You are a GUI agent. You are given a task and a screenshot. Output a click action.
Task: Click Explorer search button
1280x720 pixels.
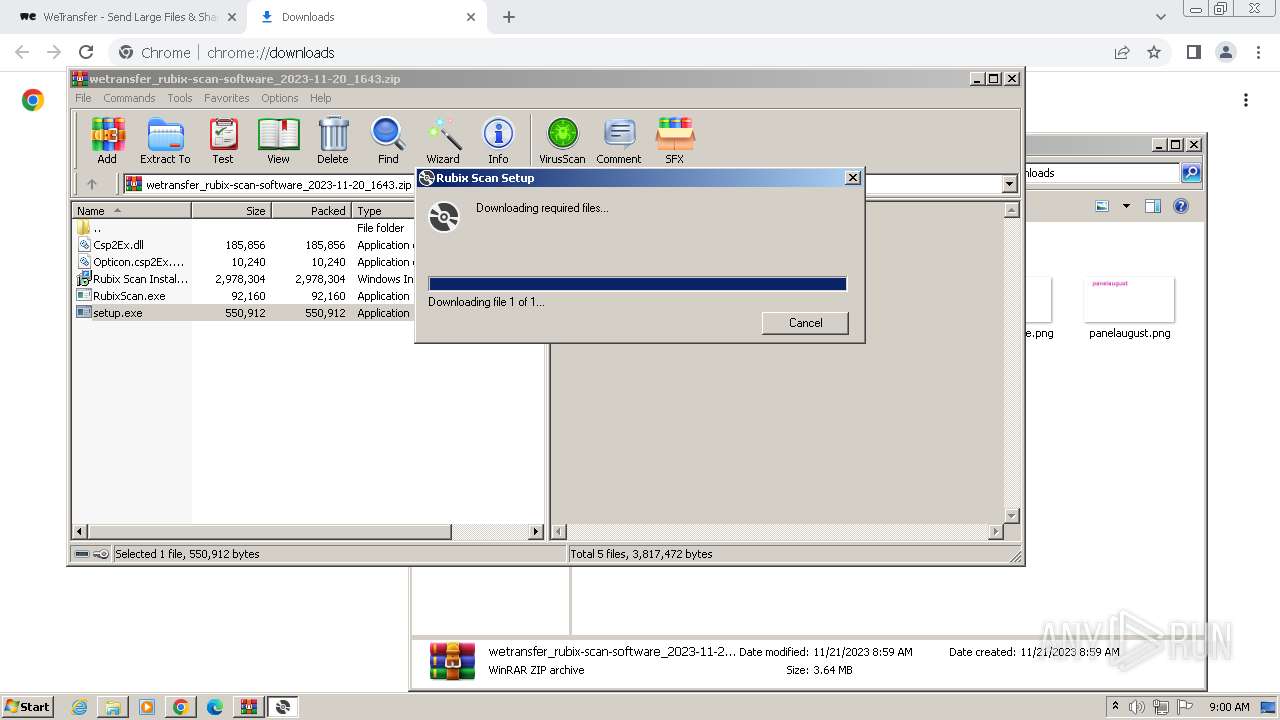click(x=1191, y=173)
